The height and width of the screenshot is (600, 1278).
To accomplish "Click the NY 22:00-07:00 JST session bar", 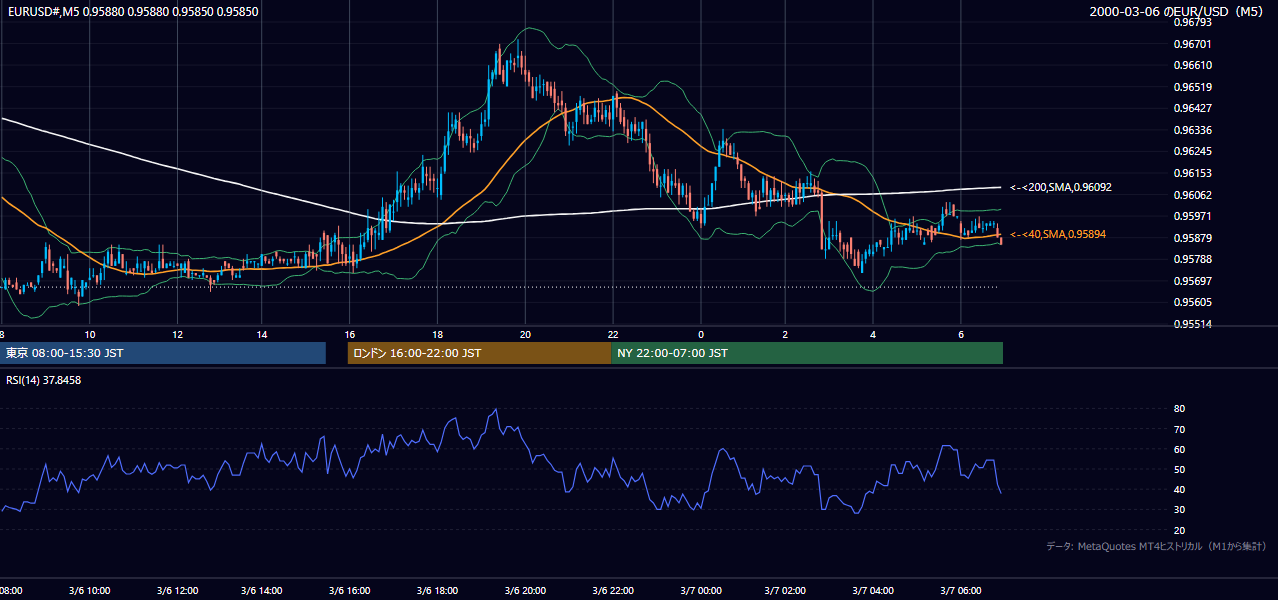I will (807, 353).
